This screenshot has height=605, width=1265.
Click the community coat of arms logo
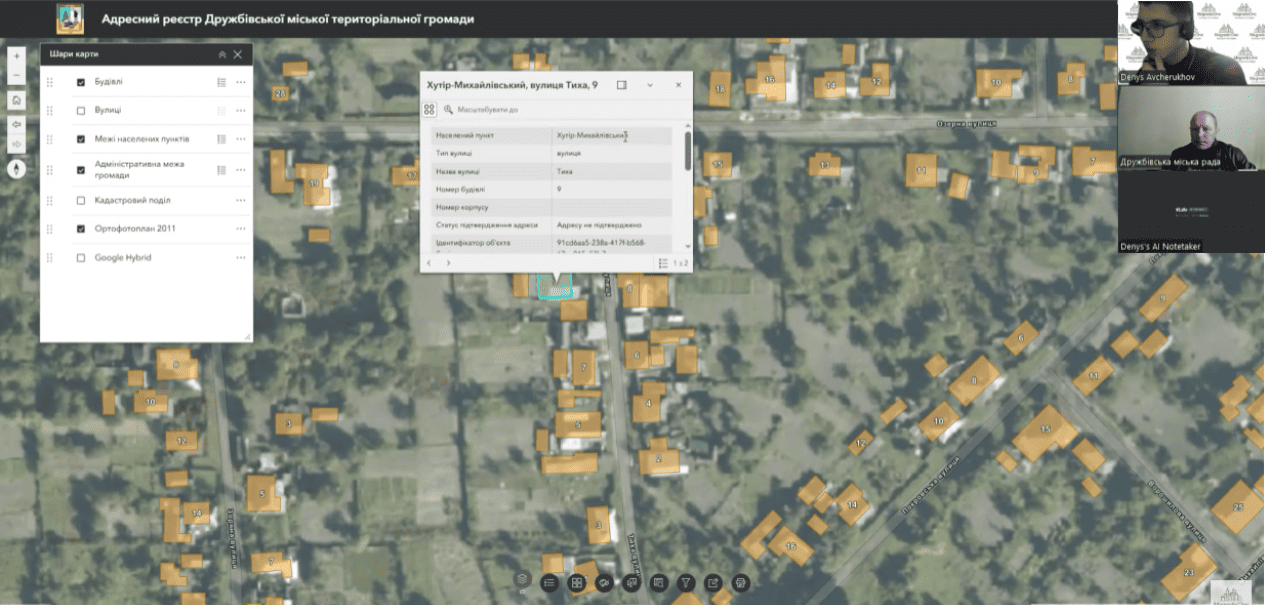tap(70, 18)
